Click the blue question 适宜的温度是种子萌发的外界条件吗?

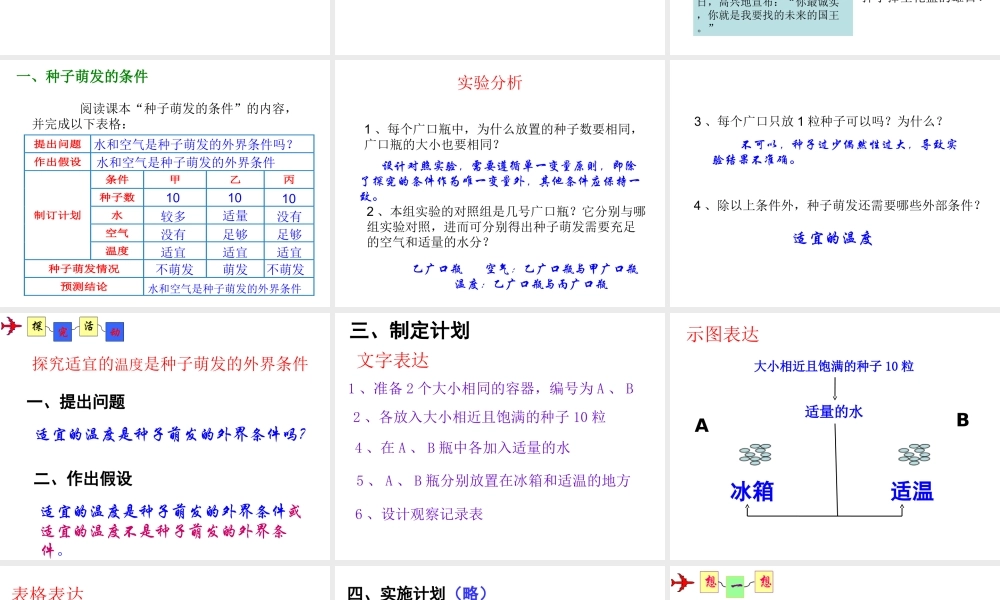171,434
